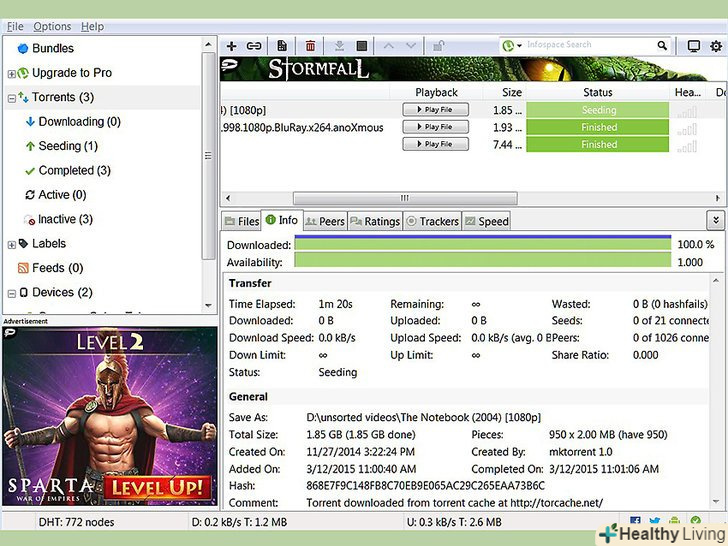
Task: Click the red Remove Torrent trash icon
Action: pyautogui.click(x=311, y=46)
